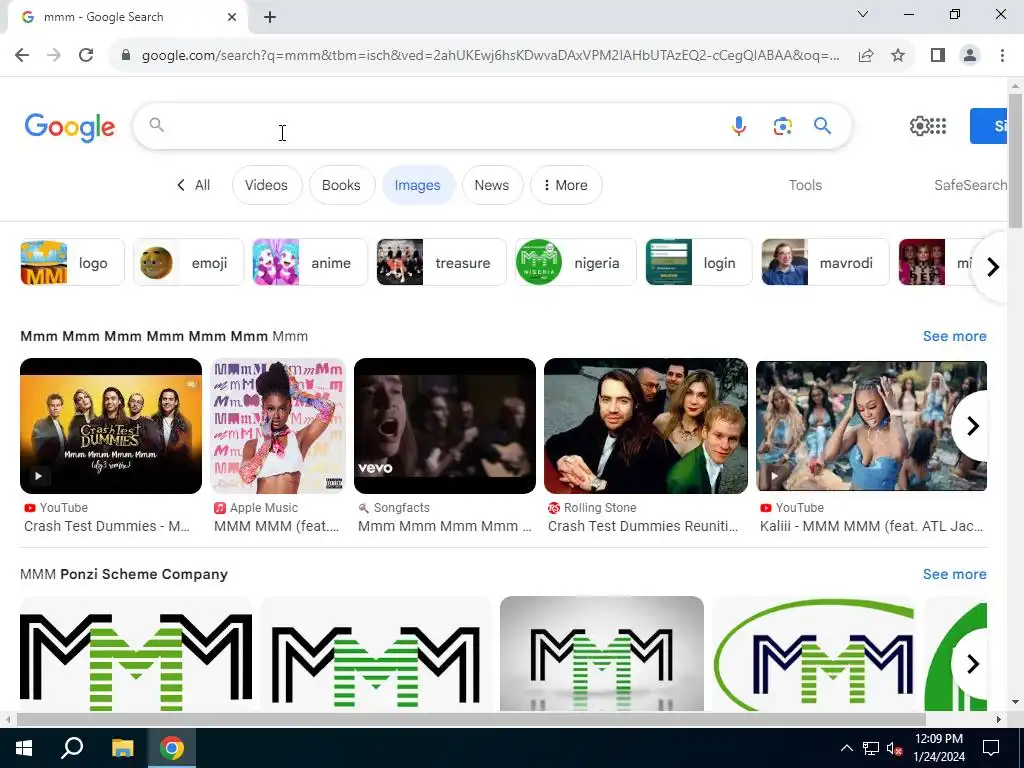Viewport: 1024px width, 768px height.
Task: Select the mavrodi suggestion chip
Action: (x=825, y=263)
